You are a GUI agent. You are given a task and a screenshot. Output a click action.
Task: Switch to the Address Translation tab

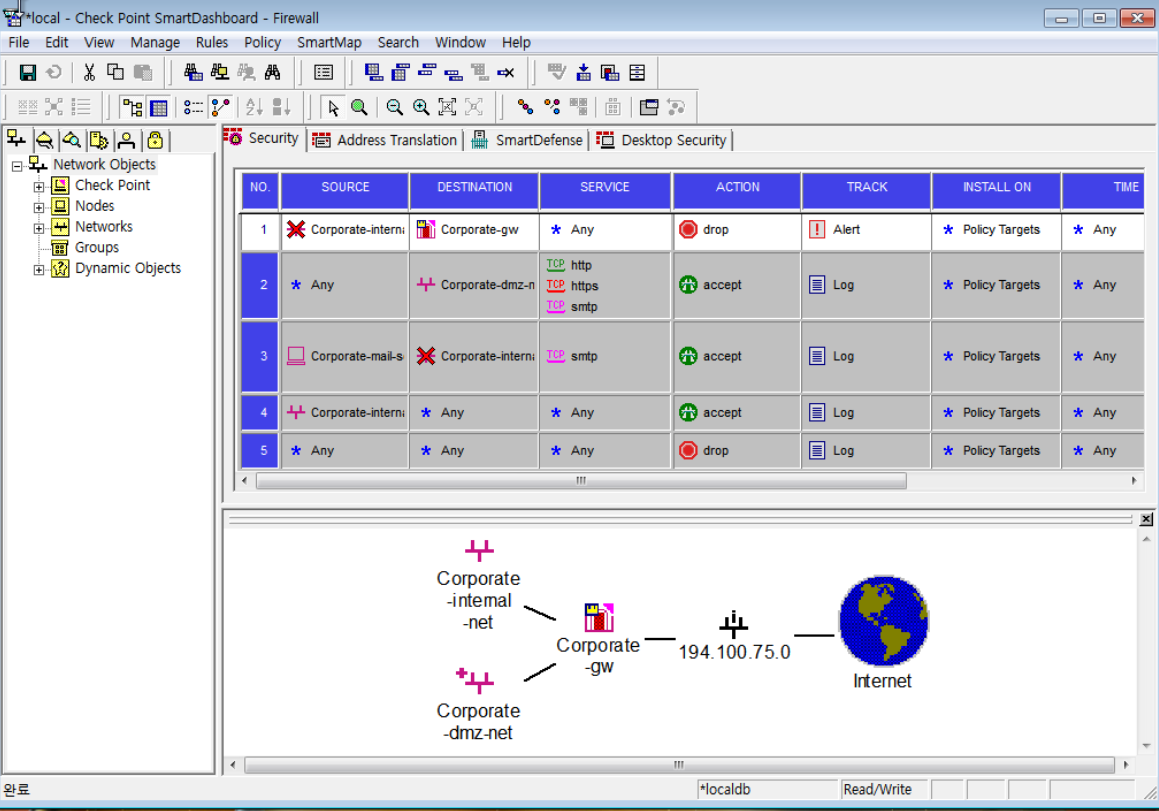coord(385,140)
